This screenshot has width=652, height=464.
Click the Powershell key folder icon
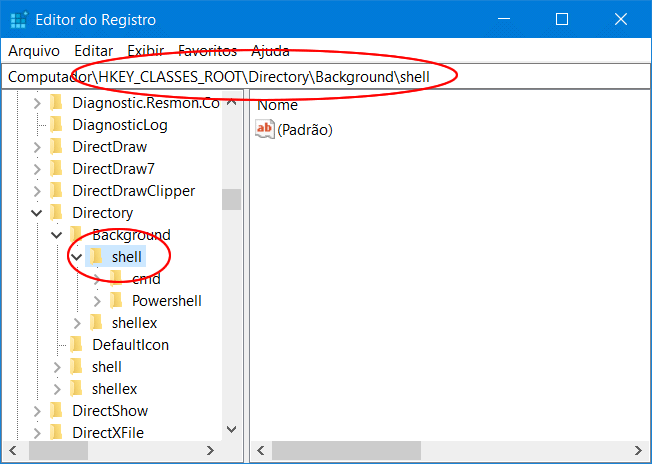point(116,301)
